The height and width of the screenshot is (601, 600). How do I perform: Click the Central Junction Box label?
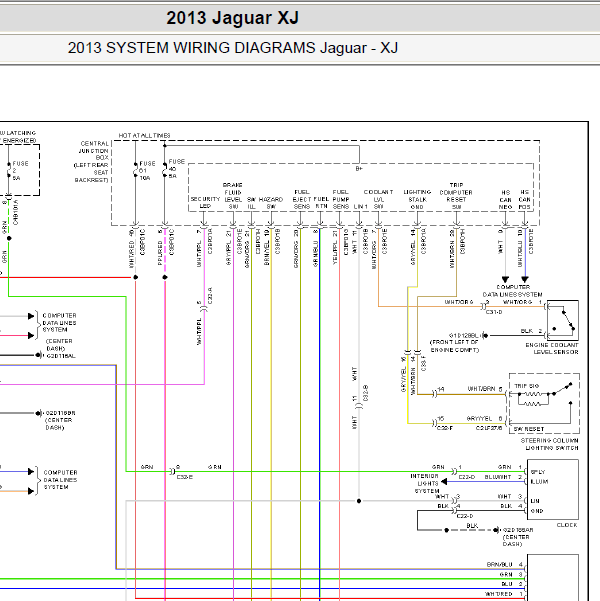click(x=92, y=161)
